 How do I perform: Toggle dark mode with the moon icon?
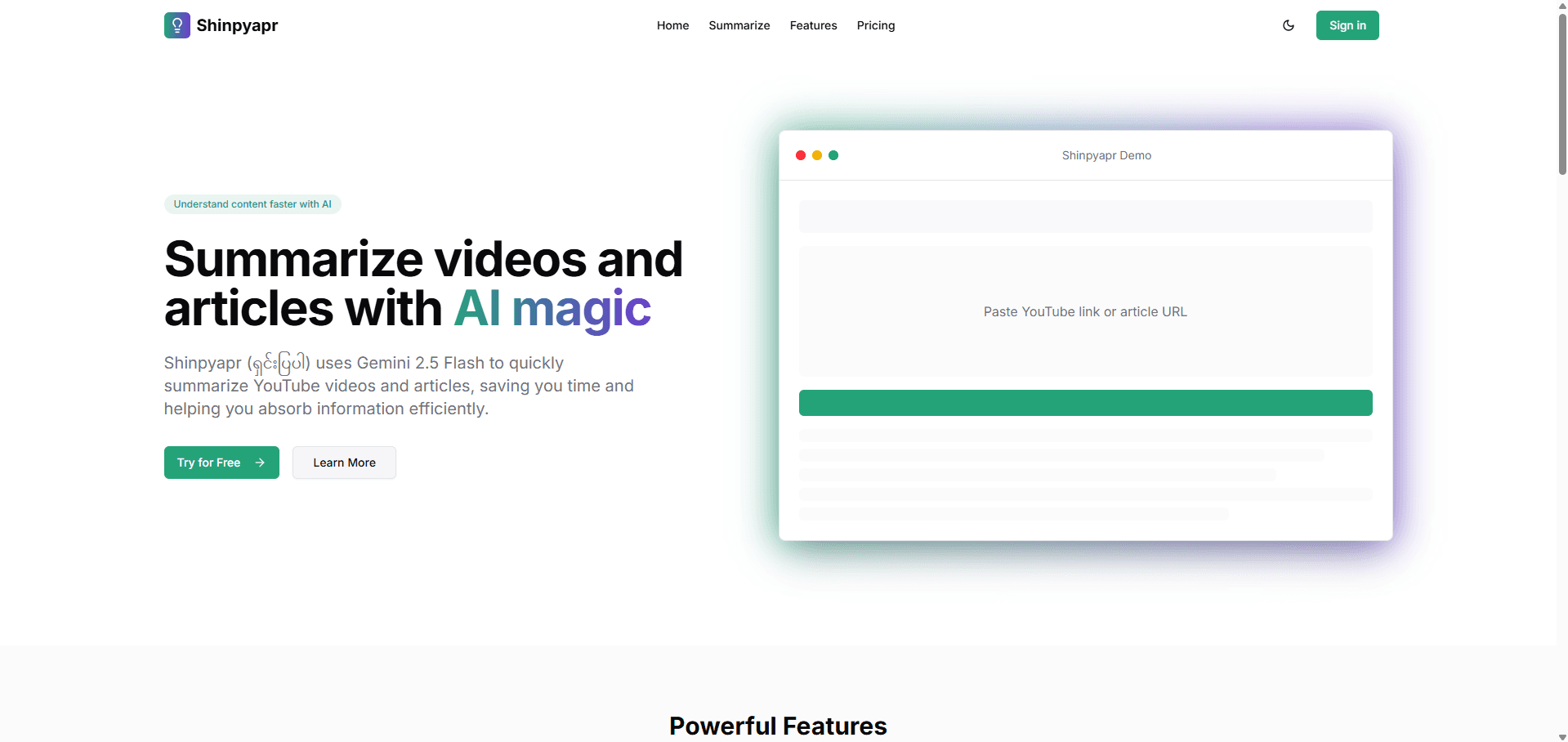(x=1289, y=25)
